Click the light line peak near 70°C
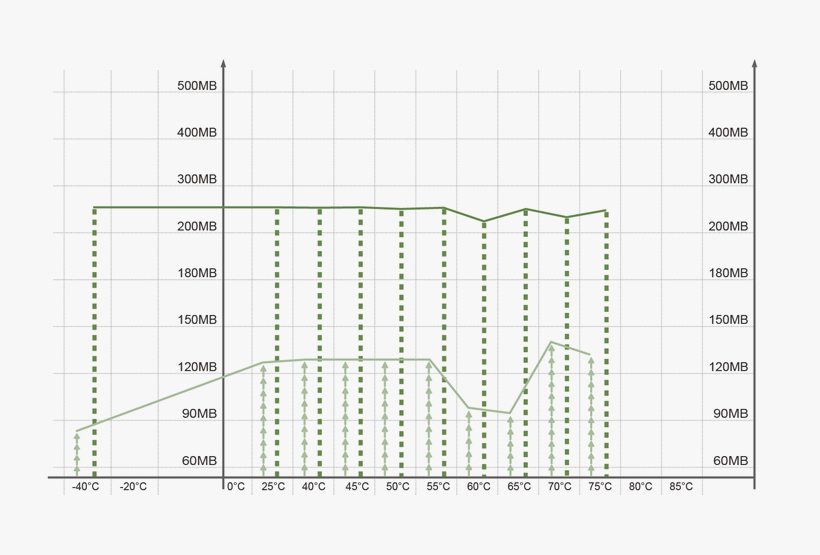 point(551,342)
